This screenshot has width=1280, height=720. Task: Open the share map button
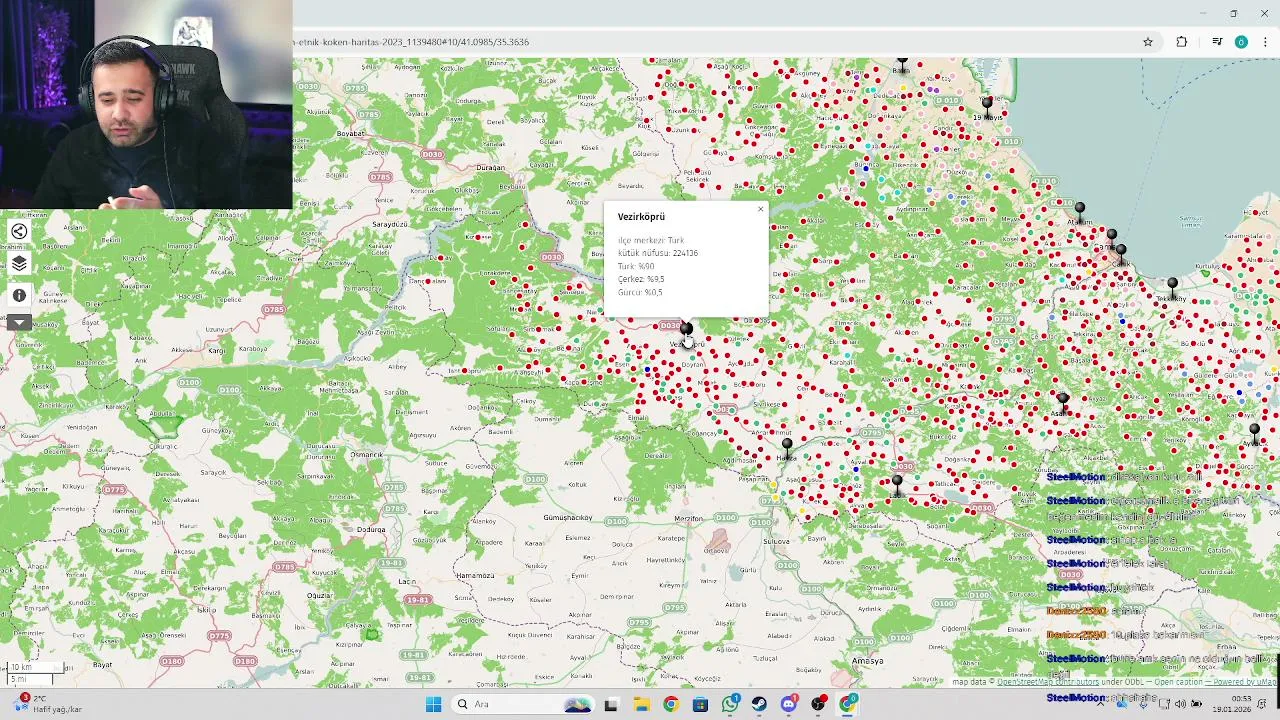click(19, 231)
